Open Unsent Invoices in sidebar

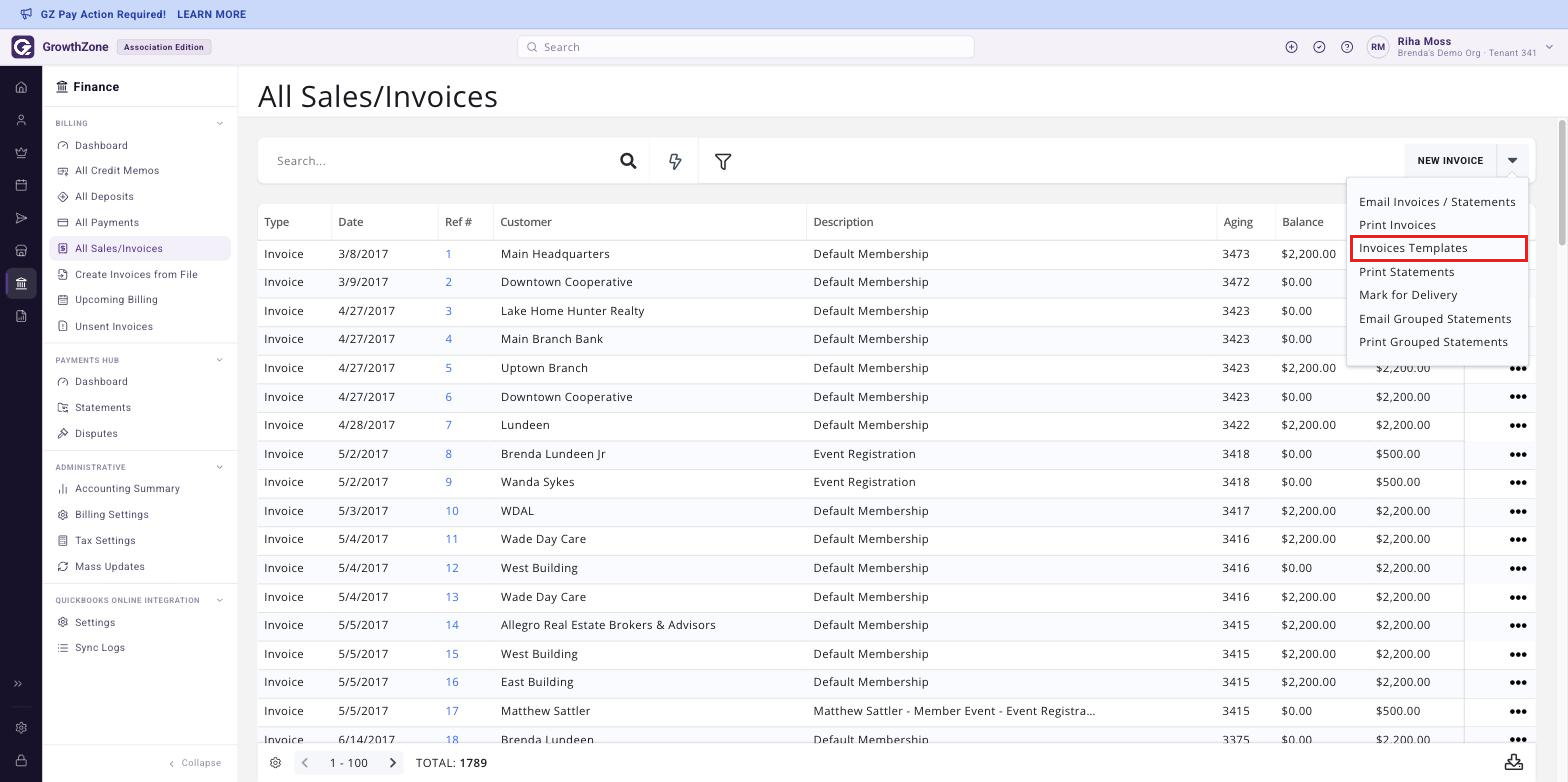point(114,327)
